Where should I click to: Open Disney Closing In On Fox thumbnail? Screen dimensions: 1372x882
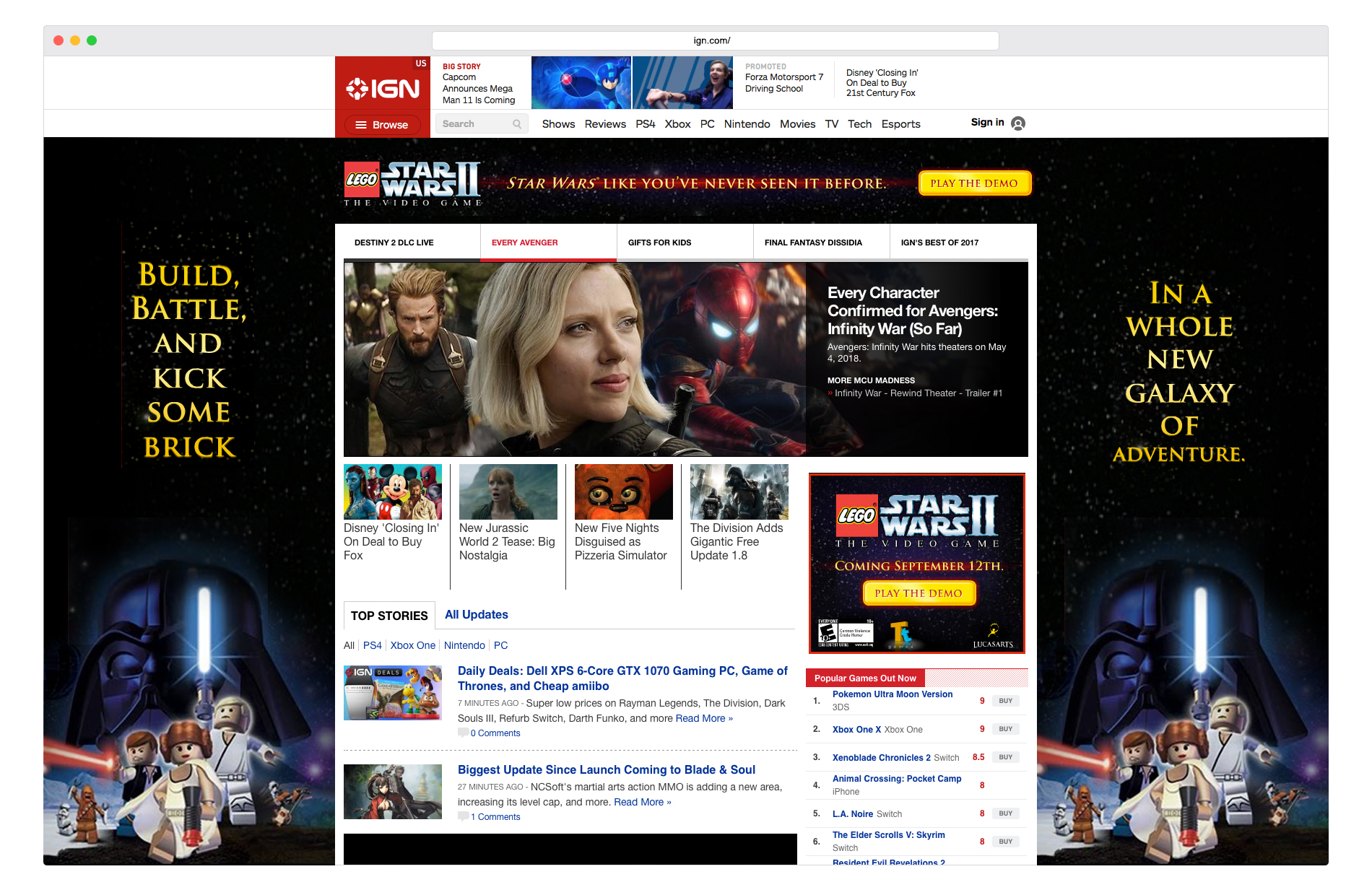coord(393,492)
